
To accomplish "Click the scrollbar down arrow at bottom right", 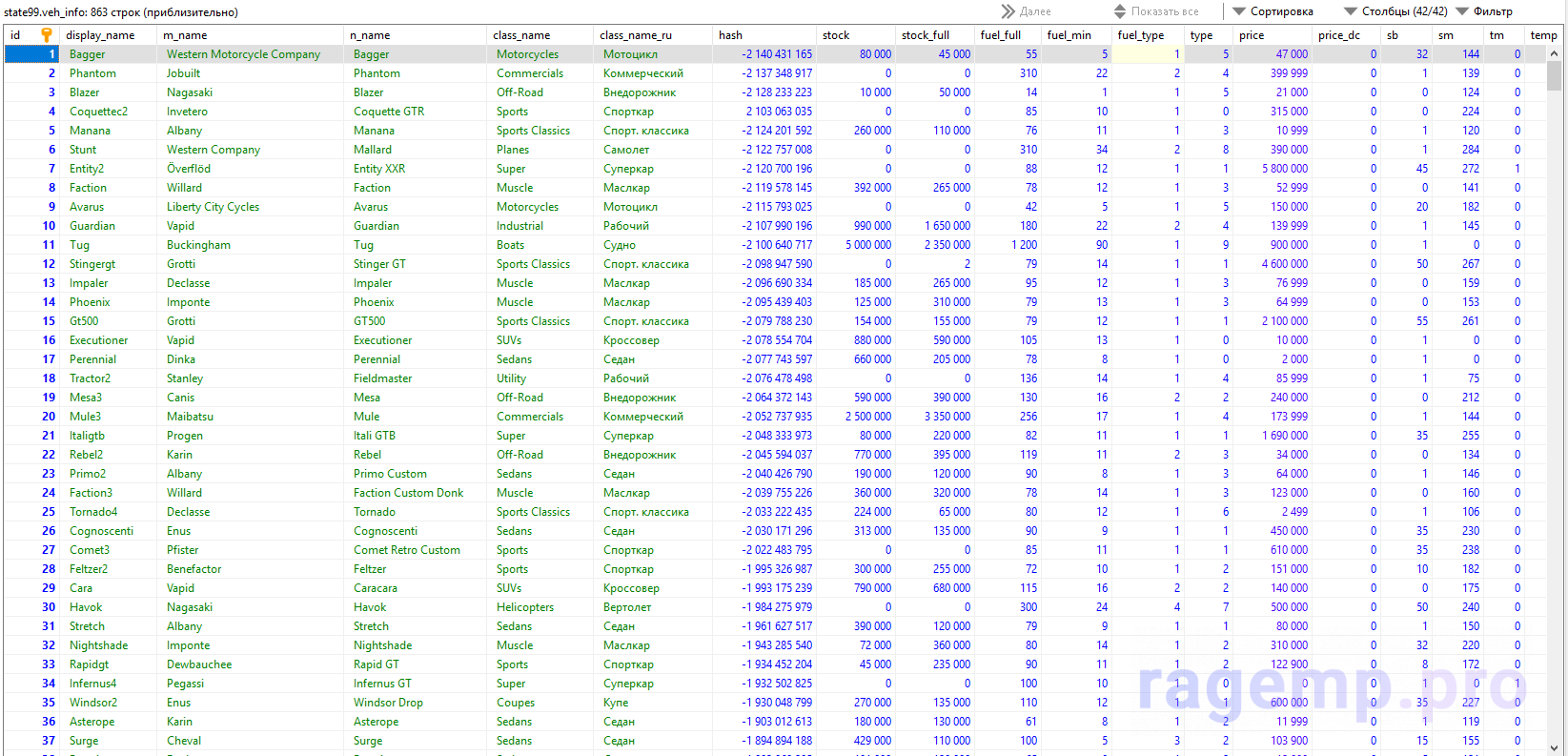I will pos(1555,747).
